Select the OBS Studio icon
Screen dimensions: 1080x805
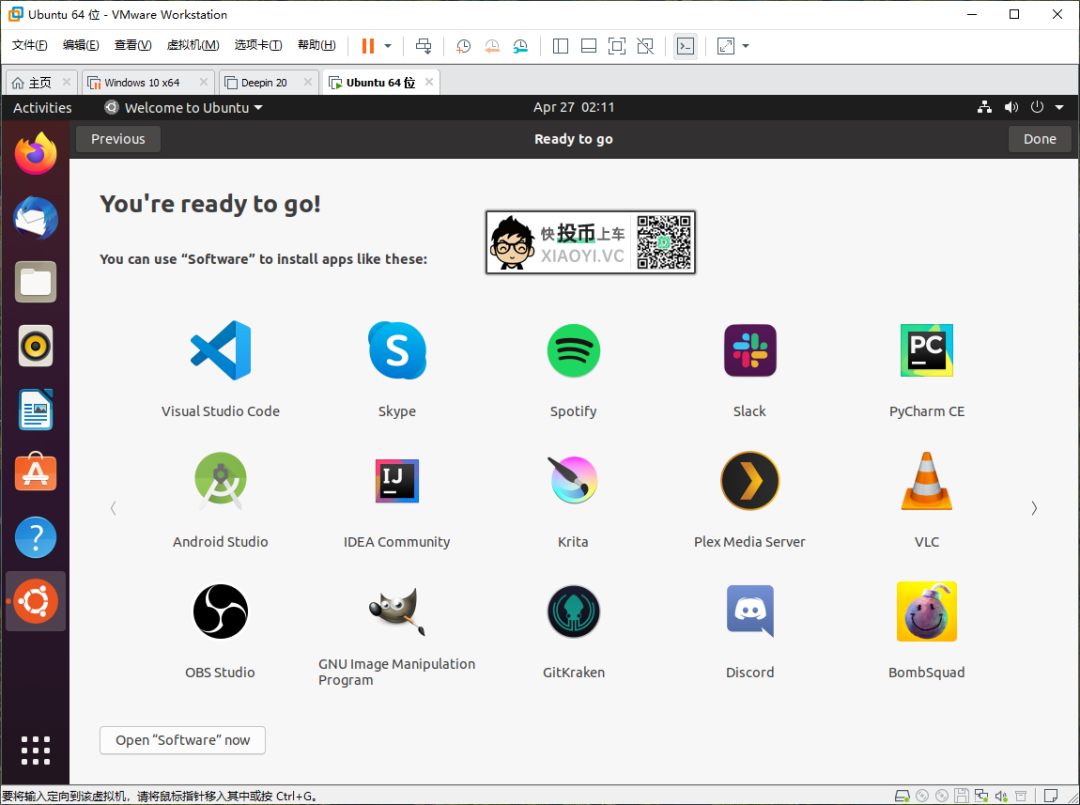coord(220,611)
